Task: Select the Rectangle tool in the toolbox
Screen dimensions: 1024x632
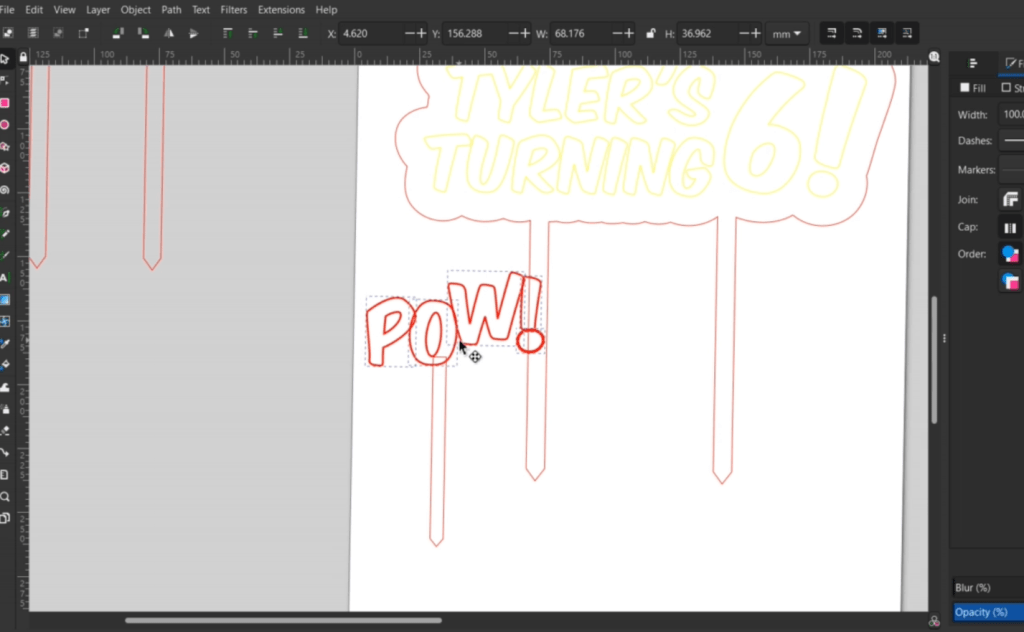Action: click(x=5, y=103)
